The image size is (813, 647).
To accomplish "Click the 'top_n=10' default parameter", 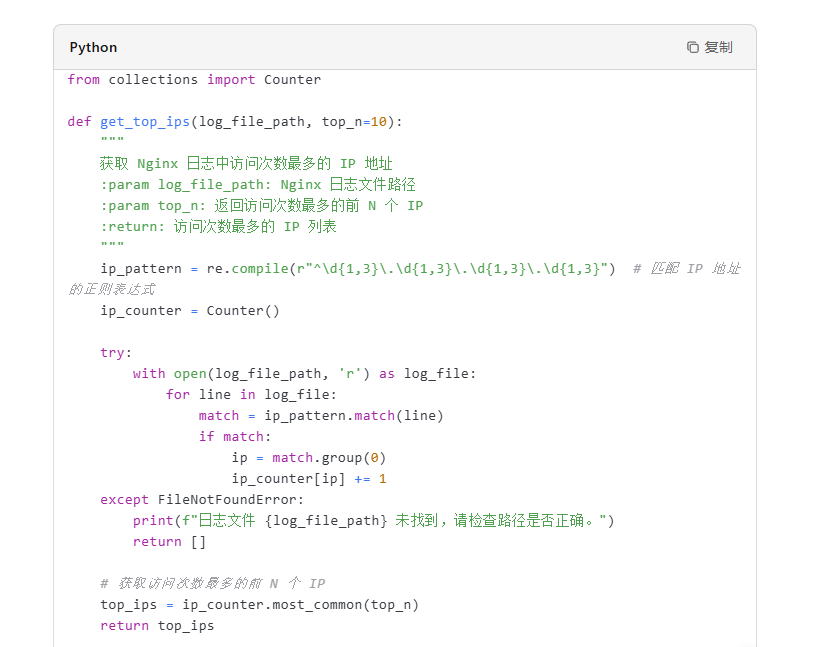I will [x=354, y=121].
